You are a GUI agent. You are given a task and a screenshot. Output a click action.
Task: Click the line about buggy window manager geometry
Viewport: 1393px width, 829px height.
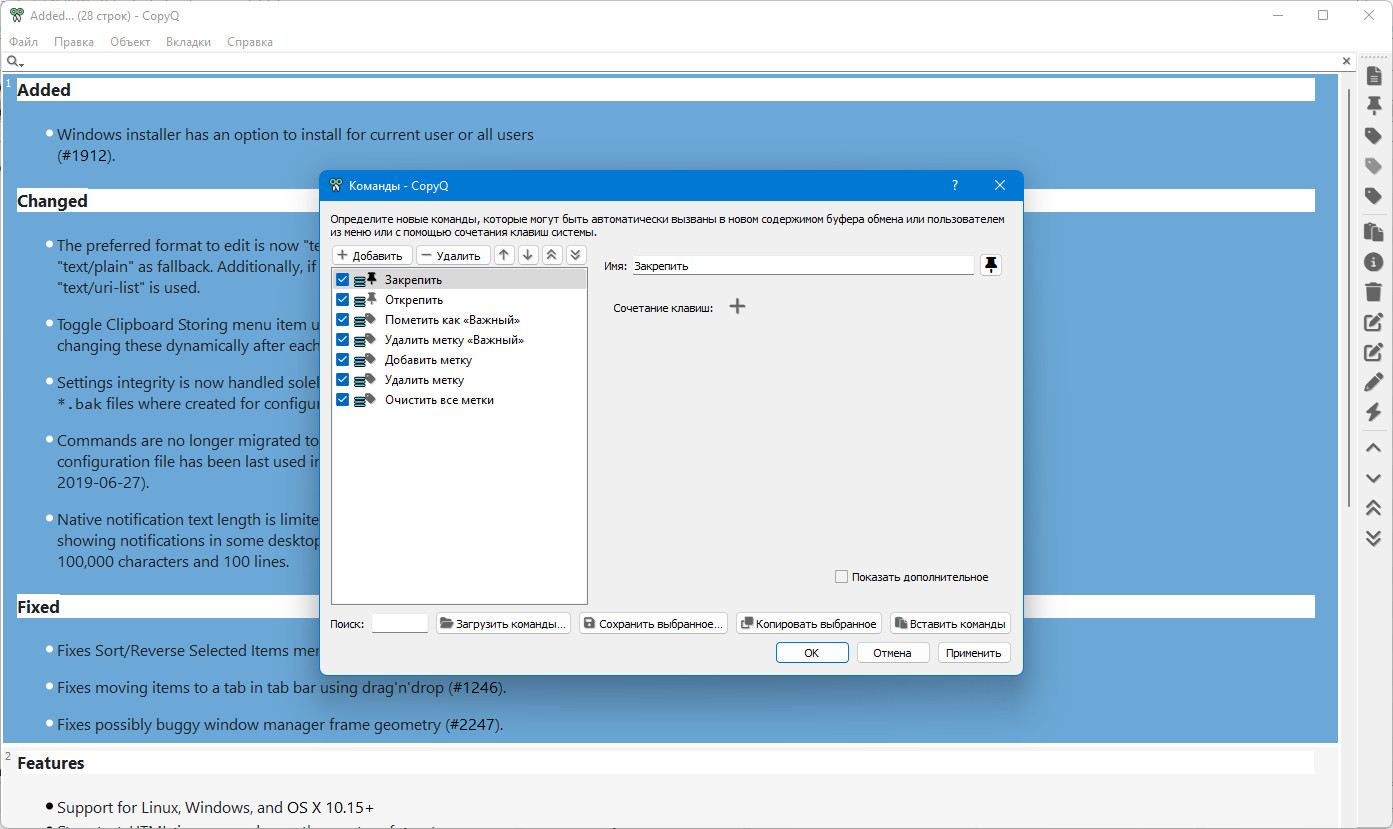pyautogui.click(x=280, y=724)
